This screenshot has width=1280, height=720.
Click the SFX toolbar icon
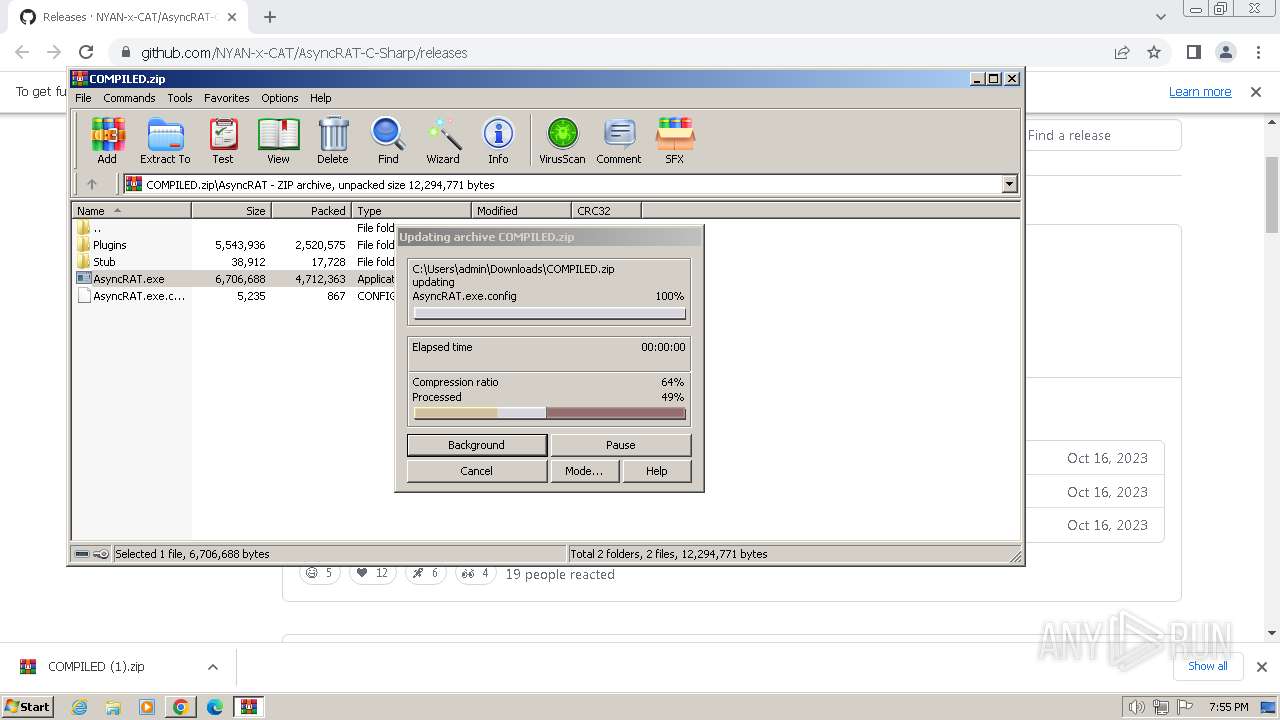[x=675, y=140]
